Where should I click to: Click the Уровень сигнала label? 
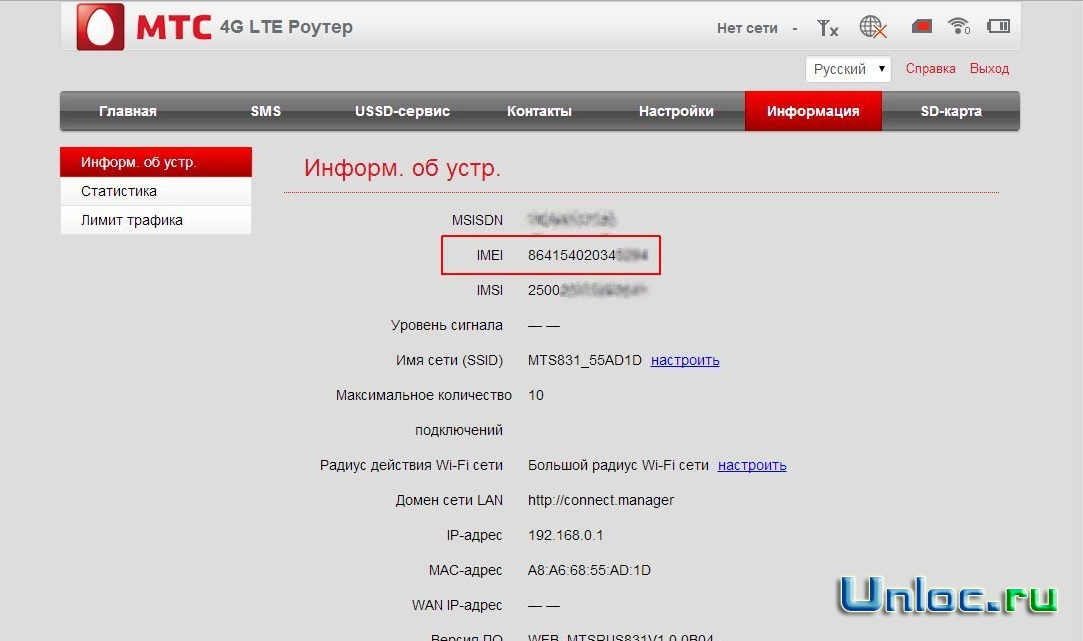click(447, 325)
